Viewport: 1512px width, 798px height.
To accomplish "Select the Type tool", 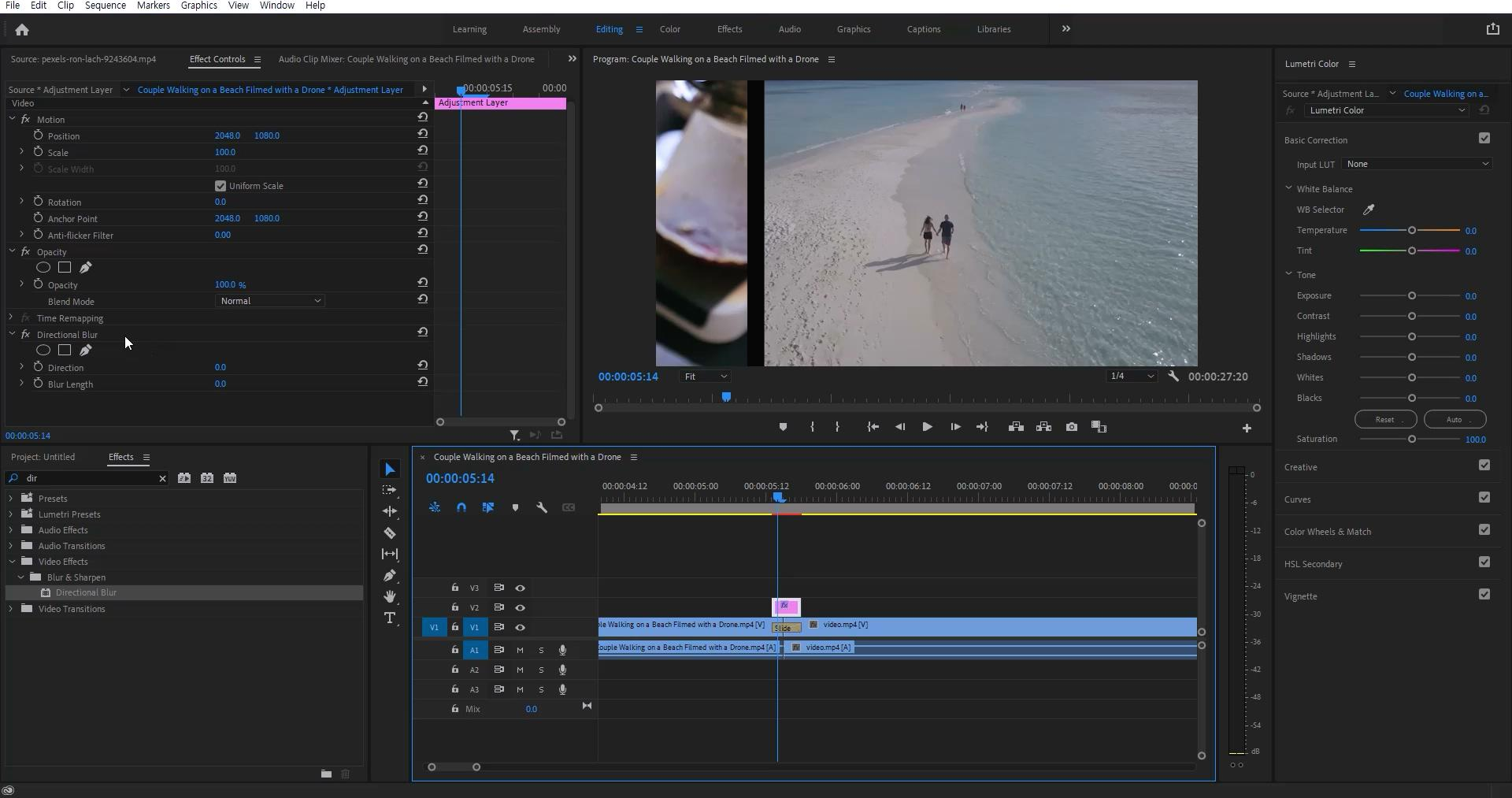I will click(x=390, y=618).
